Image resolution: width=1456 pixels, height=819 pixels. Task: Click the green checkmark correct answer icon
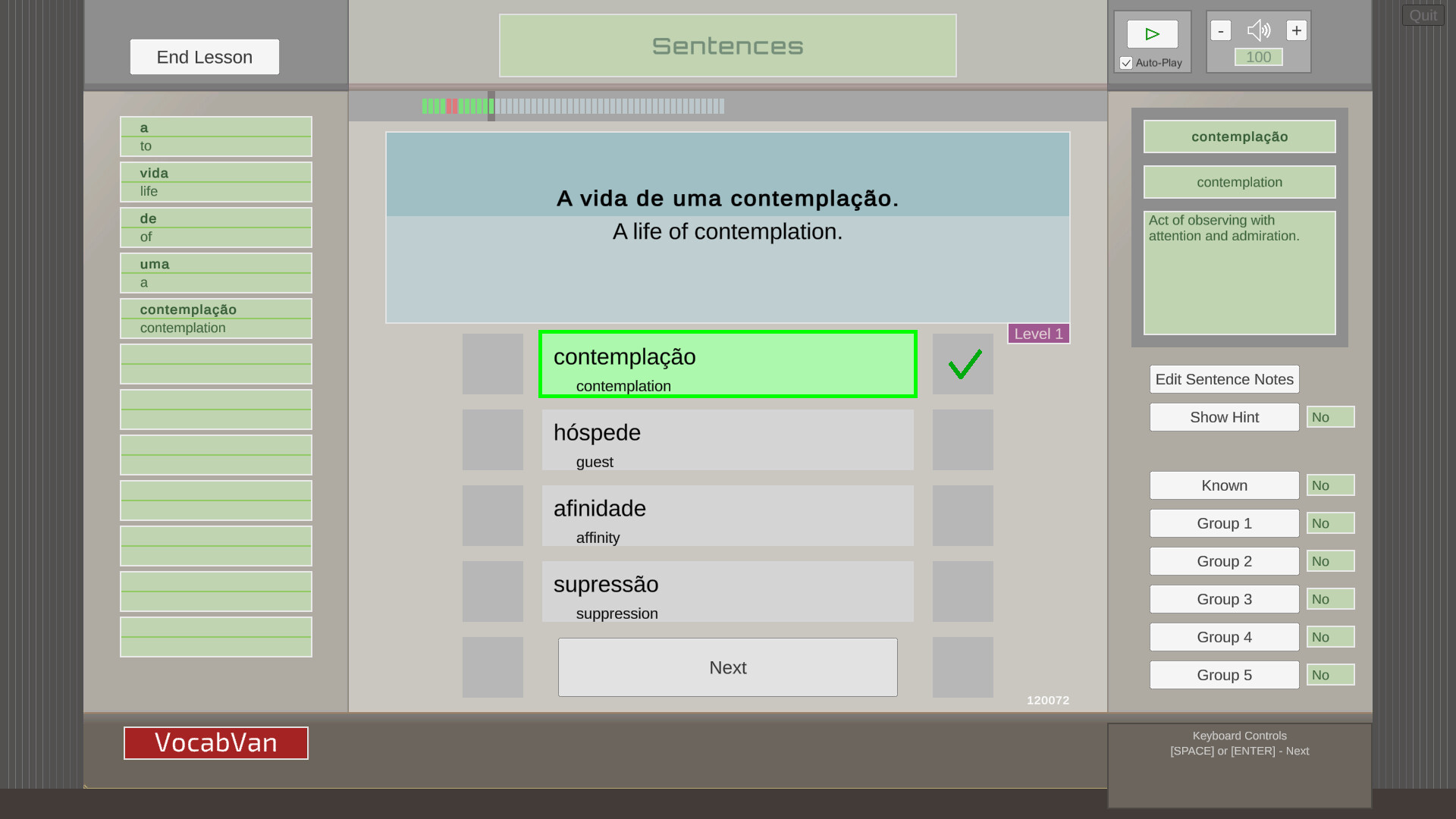(963, 363)
